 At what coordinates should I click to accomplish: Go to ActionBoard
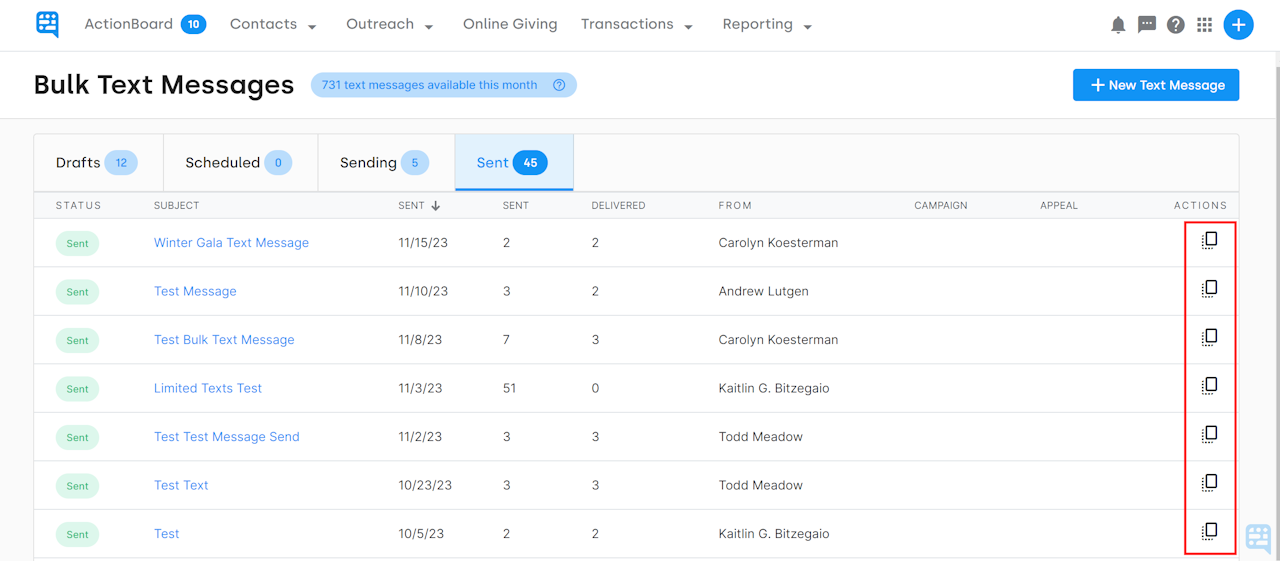(128, 24)
